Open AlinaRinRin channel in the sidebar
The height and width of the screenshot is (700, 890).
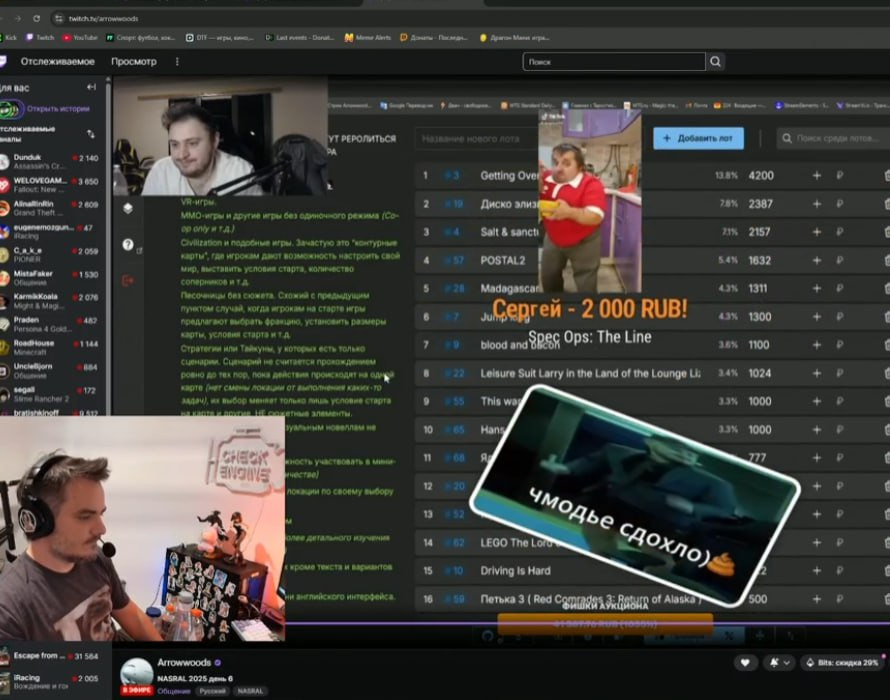tap(50, 208)
